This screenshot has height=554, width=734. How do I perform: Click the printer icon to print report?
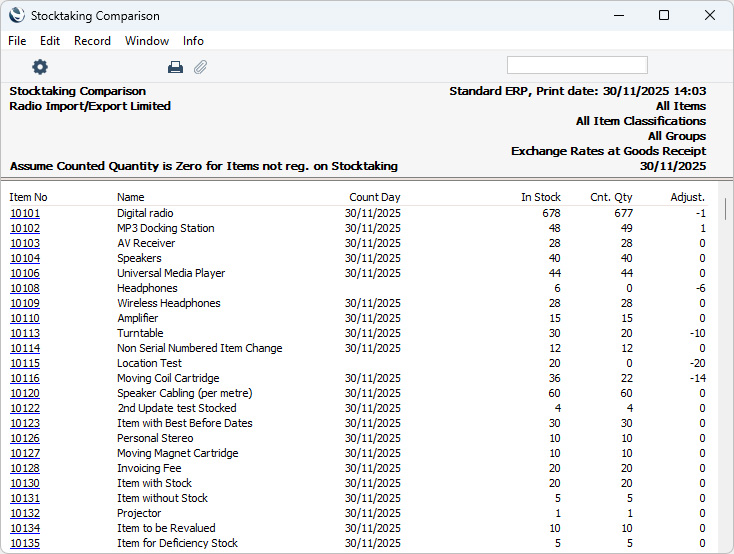(175, 67)
